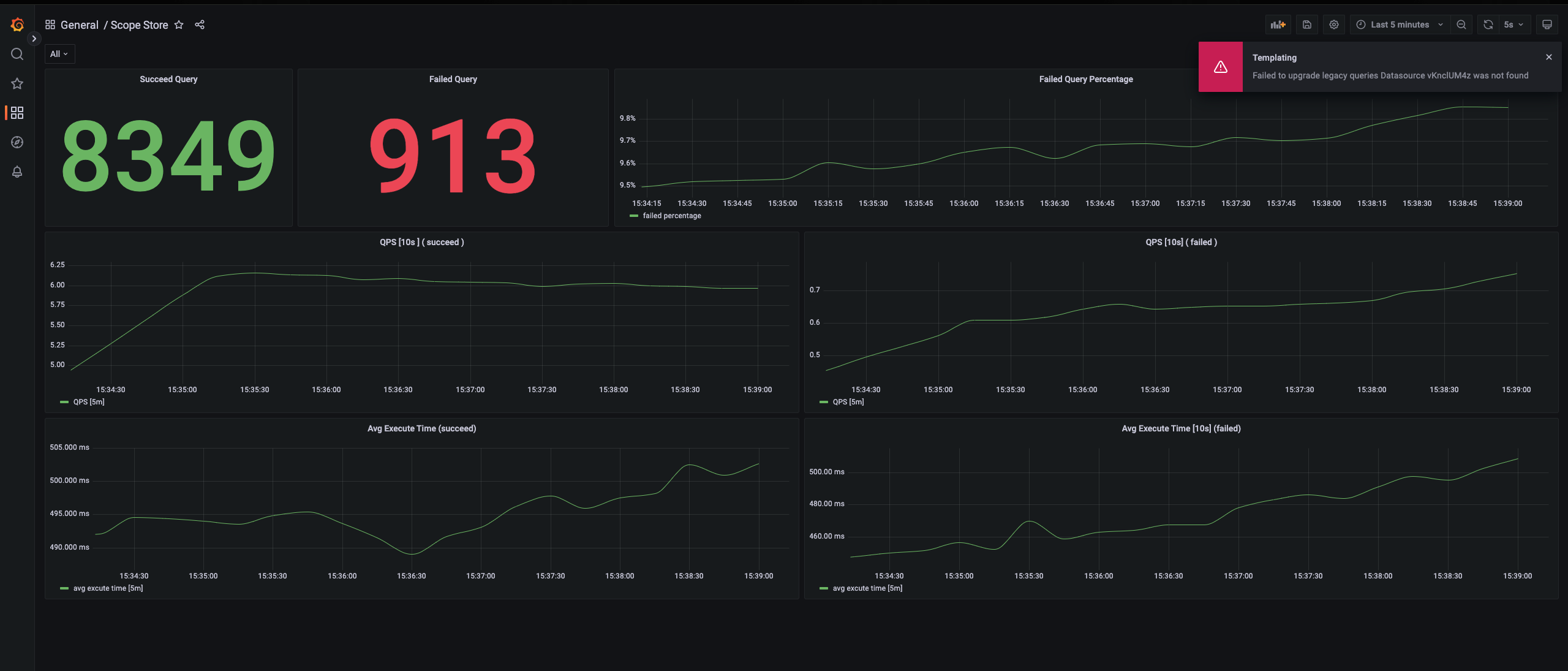Mark Scope Store dashboard as favorite

coord(179,25)
